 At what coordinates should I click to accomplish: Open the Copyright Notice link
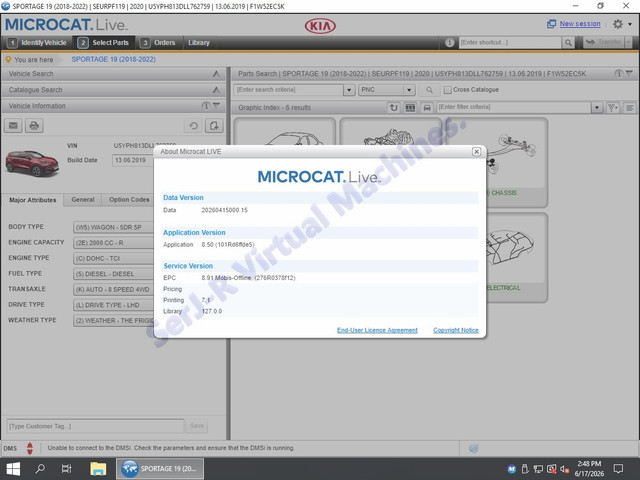click(456, 330)
